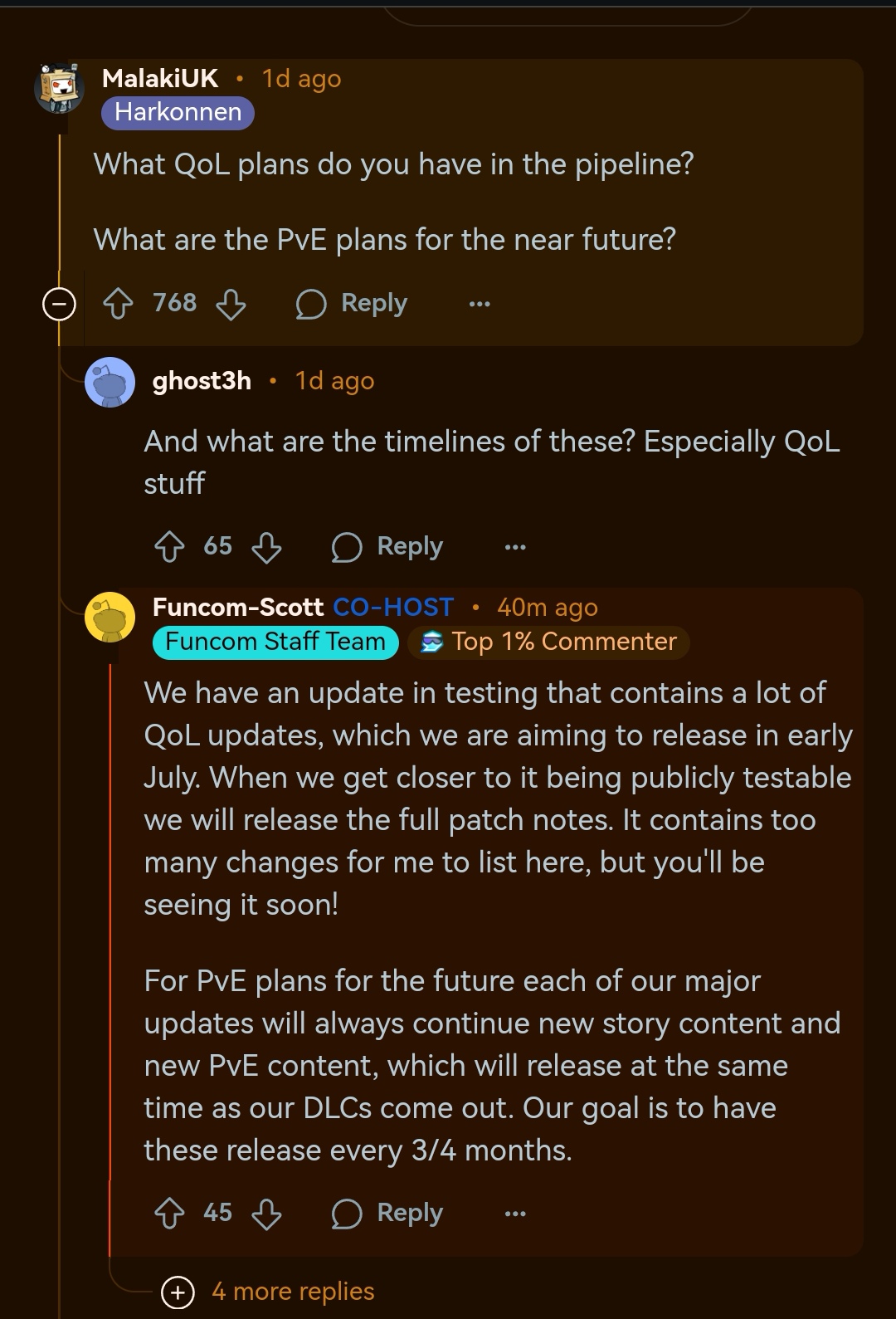Downvote ghost3h's timeline question
Screen dimensions: 896x1319
[x=267, y=547]
